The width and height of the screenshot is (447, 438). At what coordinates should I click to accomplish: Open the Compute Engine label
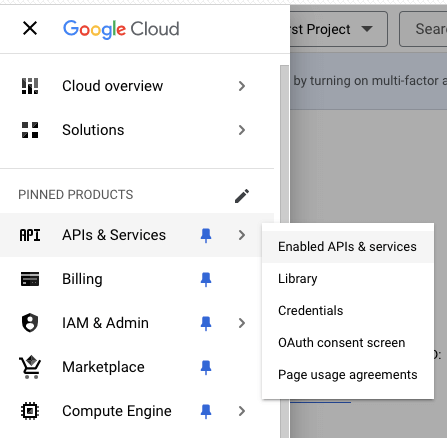[x=117, y=411]
